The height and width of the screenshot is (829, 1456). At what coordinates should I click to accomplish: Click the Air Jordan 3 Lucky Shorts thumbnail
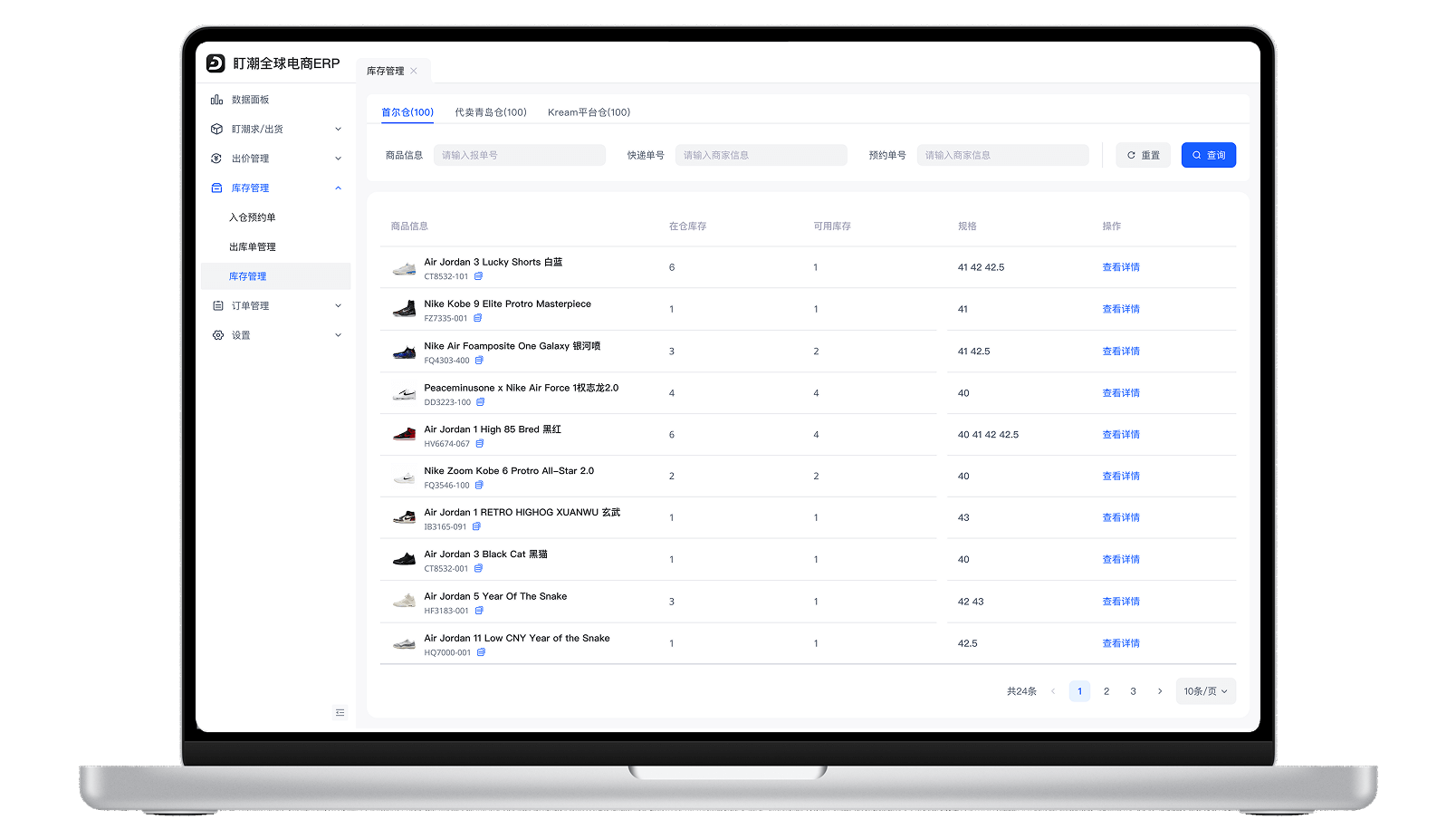[404, 268]
